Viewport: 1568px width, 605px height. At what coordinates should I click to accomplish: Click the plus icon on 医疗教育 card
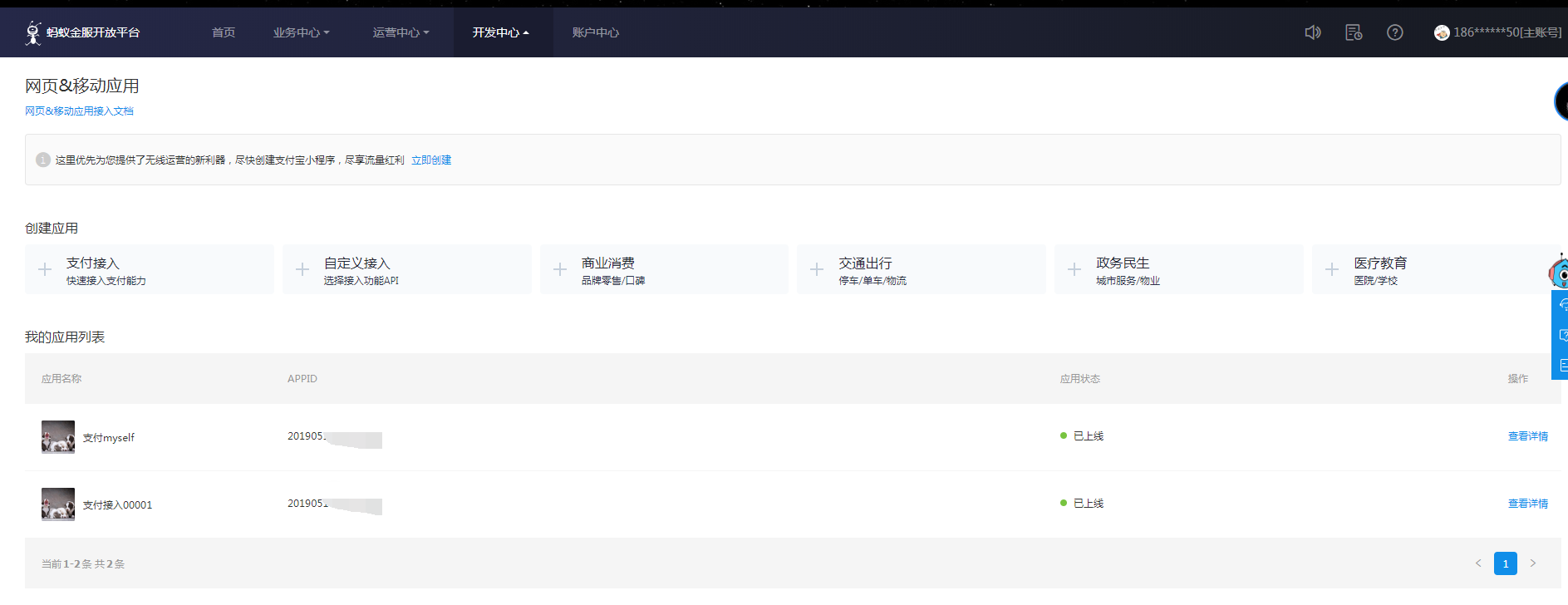1332,269
